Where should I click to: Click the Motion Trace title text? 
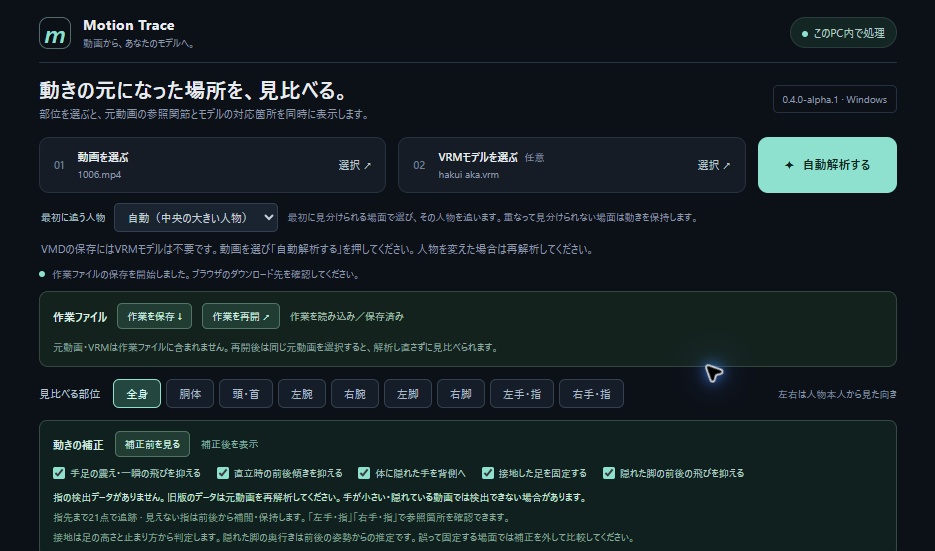coord(129,25)
